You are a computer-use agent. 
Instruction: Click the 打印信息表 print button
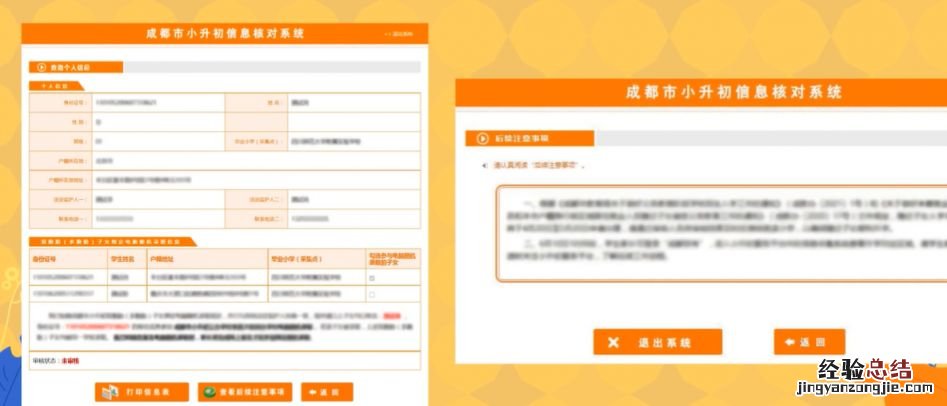tap(142, 392)
